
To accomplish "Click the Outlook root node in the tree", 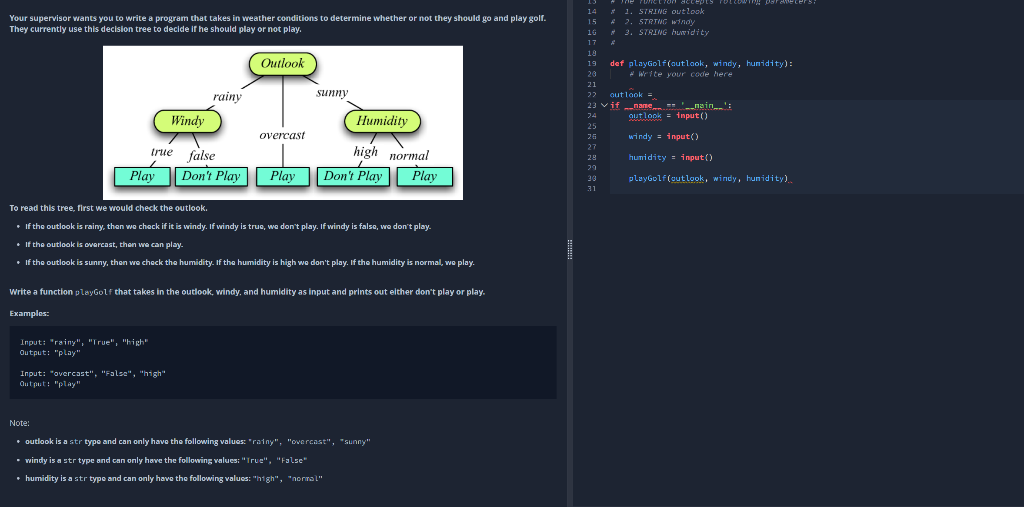I will (283, 64).
